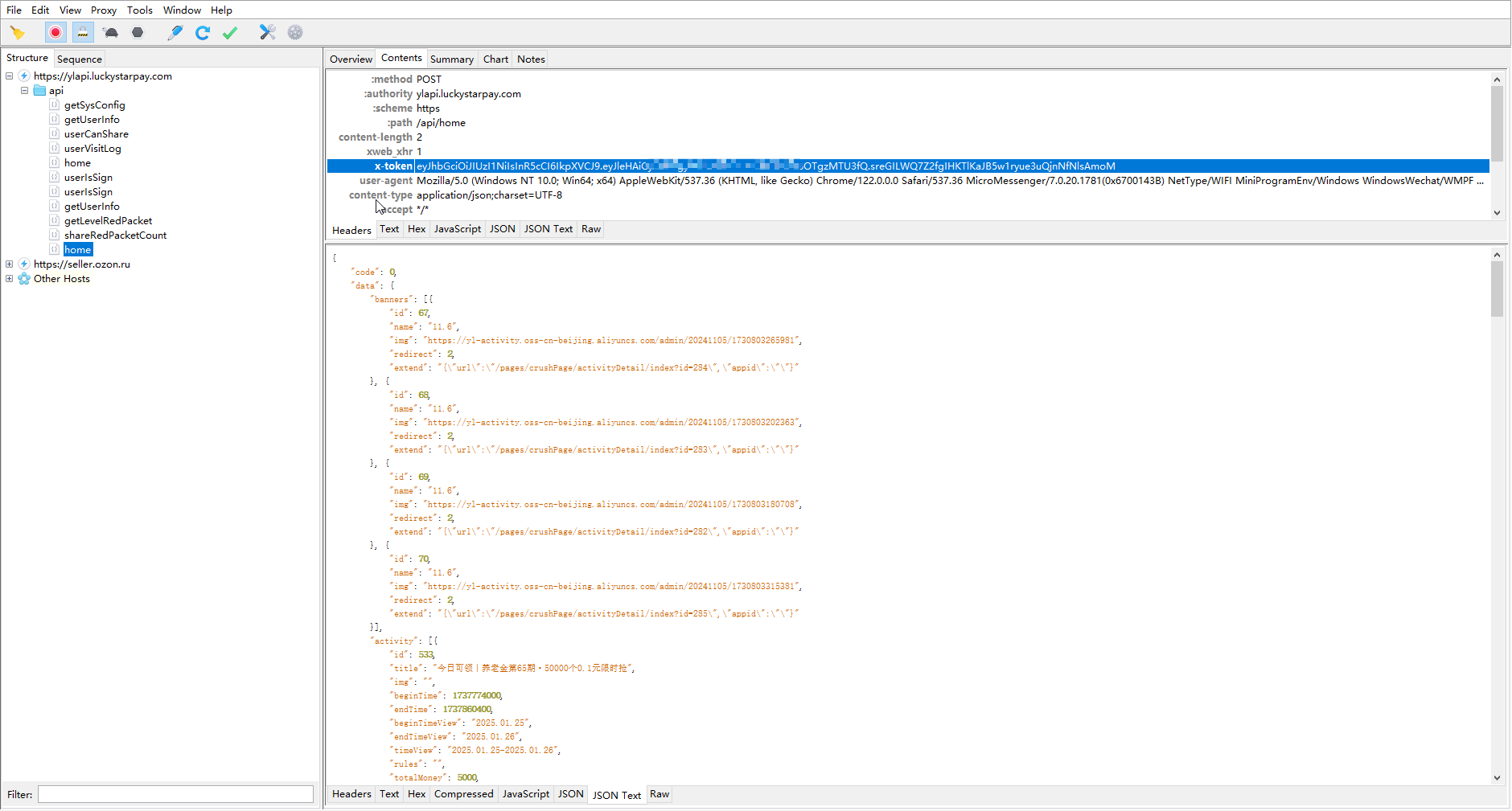The height and width of the screenshot is (811, 1512).
Task: Click the Filter text field
Action: click(x=175, y=794)
